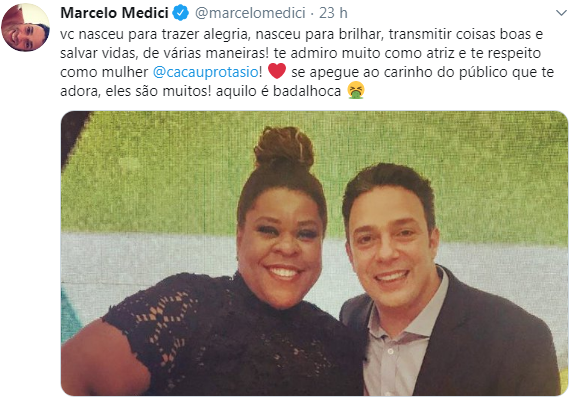The image size is (578, 403).
Task: Click the woman's hair bun in photo
Action: [284, 147]
